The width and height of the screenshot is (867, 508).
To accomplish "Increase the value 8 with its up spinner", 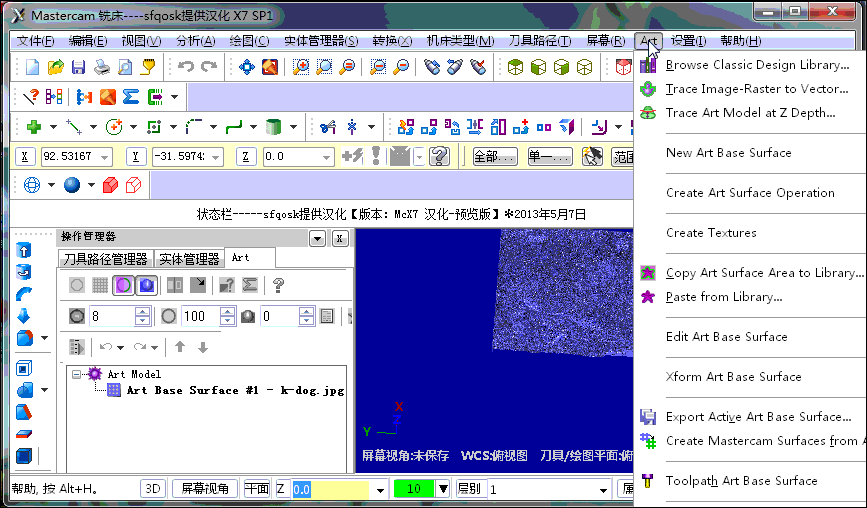I will pyautogui.click(x=142, y=312).
